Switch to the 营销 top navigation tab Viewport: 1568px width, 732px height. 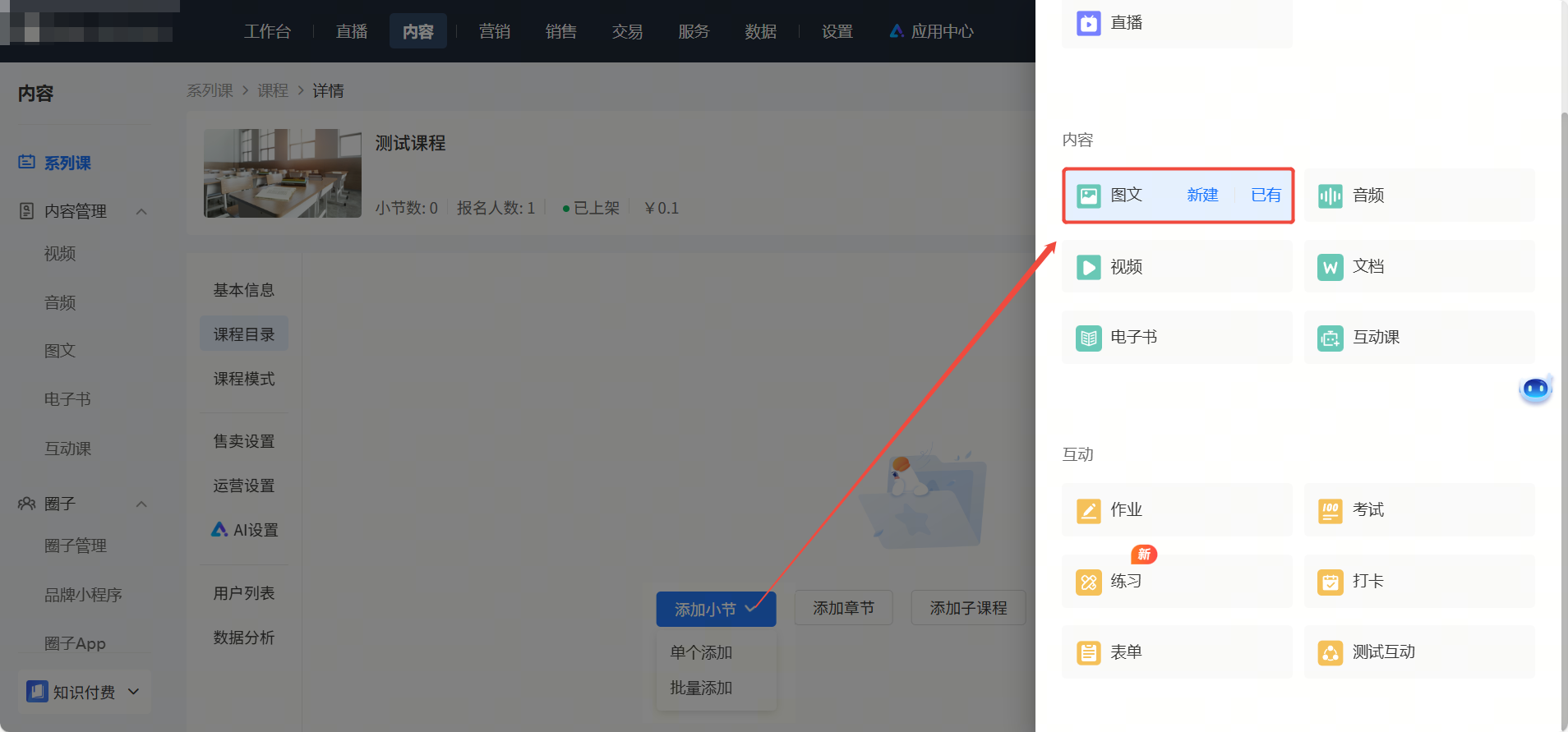(x=495, y=31)
